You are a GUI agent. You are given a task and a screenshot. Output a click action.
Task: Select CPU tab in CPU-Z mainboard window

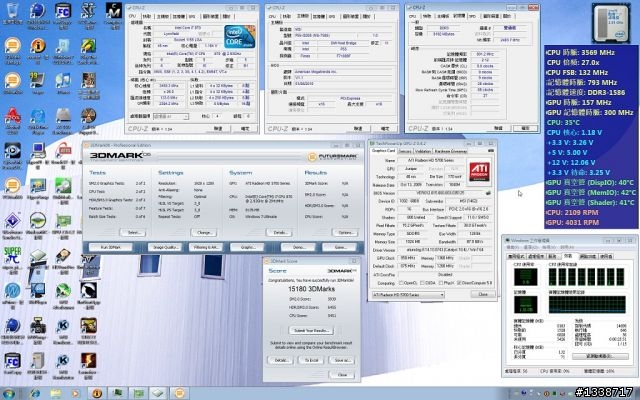(x=272, y=16)
